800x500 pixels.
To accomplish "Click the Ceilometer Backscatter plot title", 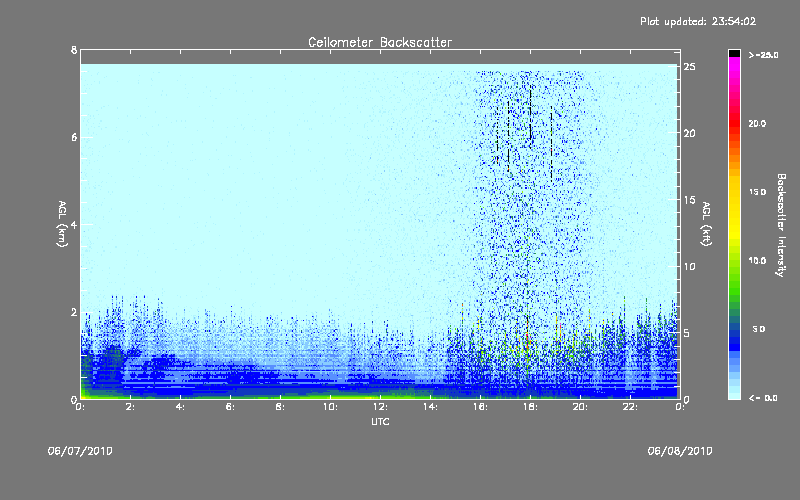I will (x=380, y=42).
